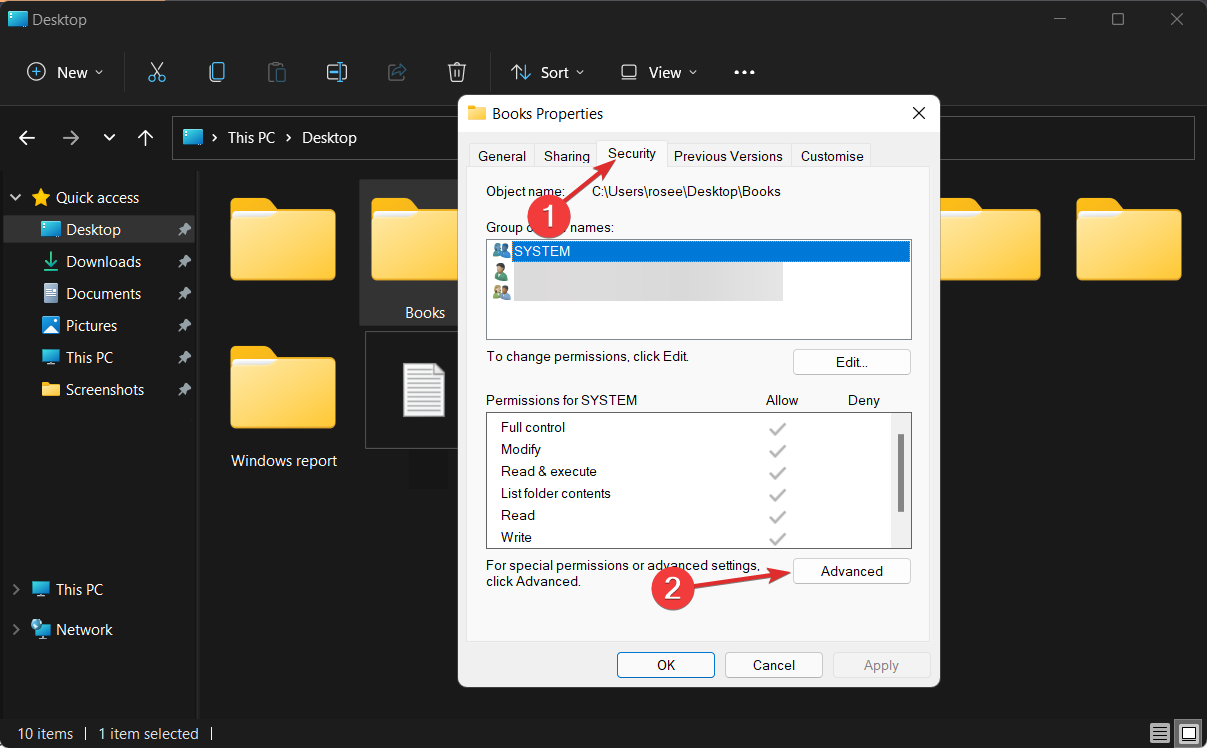Click the Advanced button for special permissions
This screenshot has height=748, width=1207.
(x=851, y=571)
